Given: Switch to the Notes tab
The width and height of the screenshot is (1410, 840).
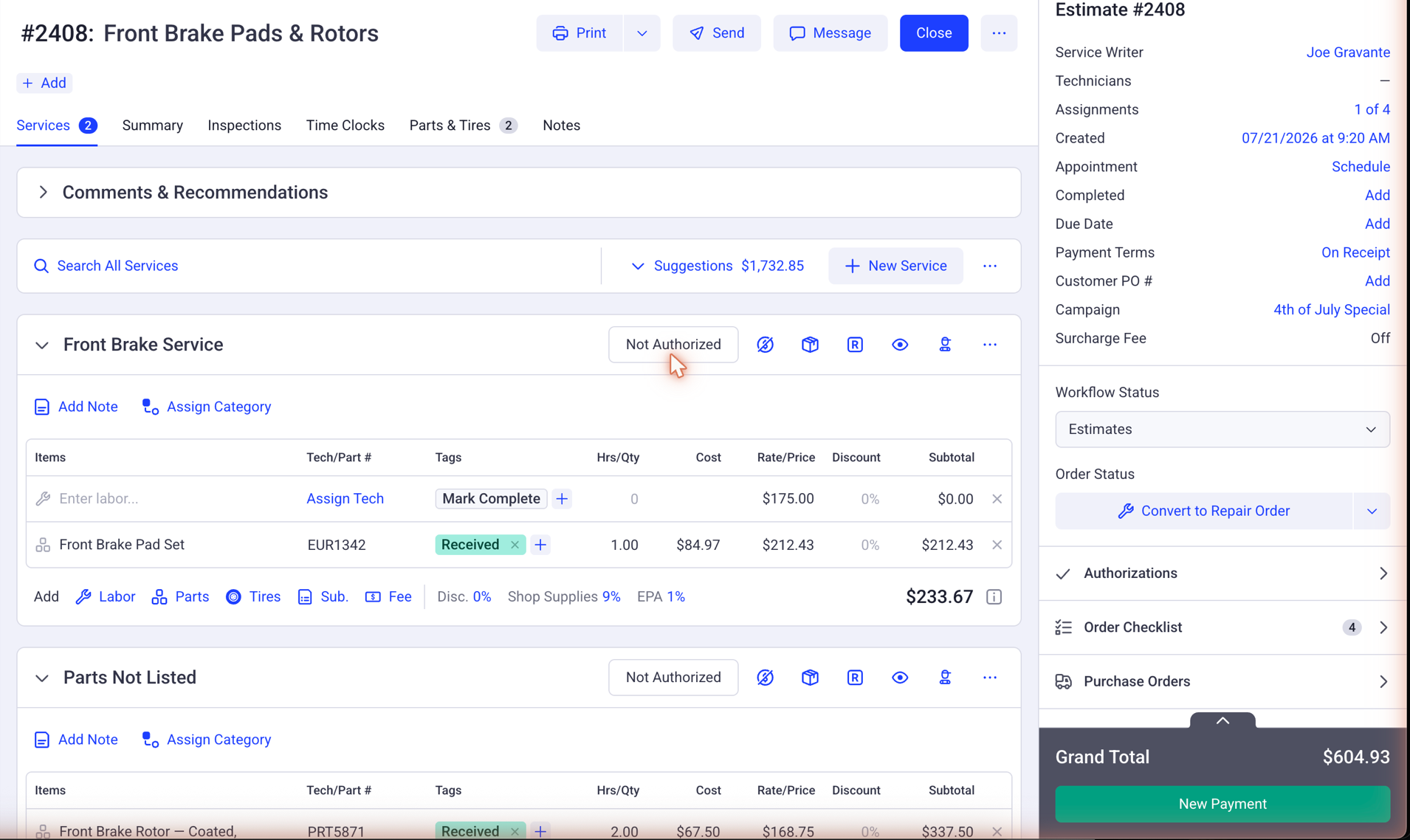Looking at the screenshot, I should click(561, 125).
